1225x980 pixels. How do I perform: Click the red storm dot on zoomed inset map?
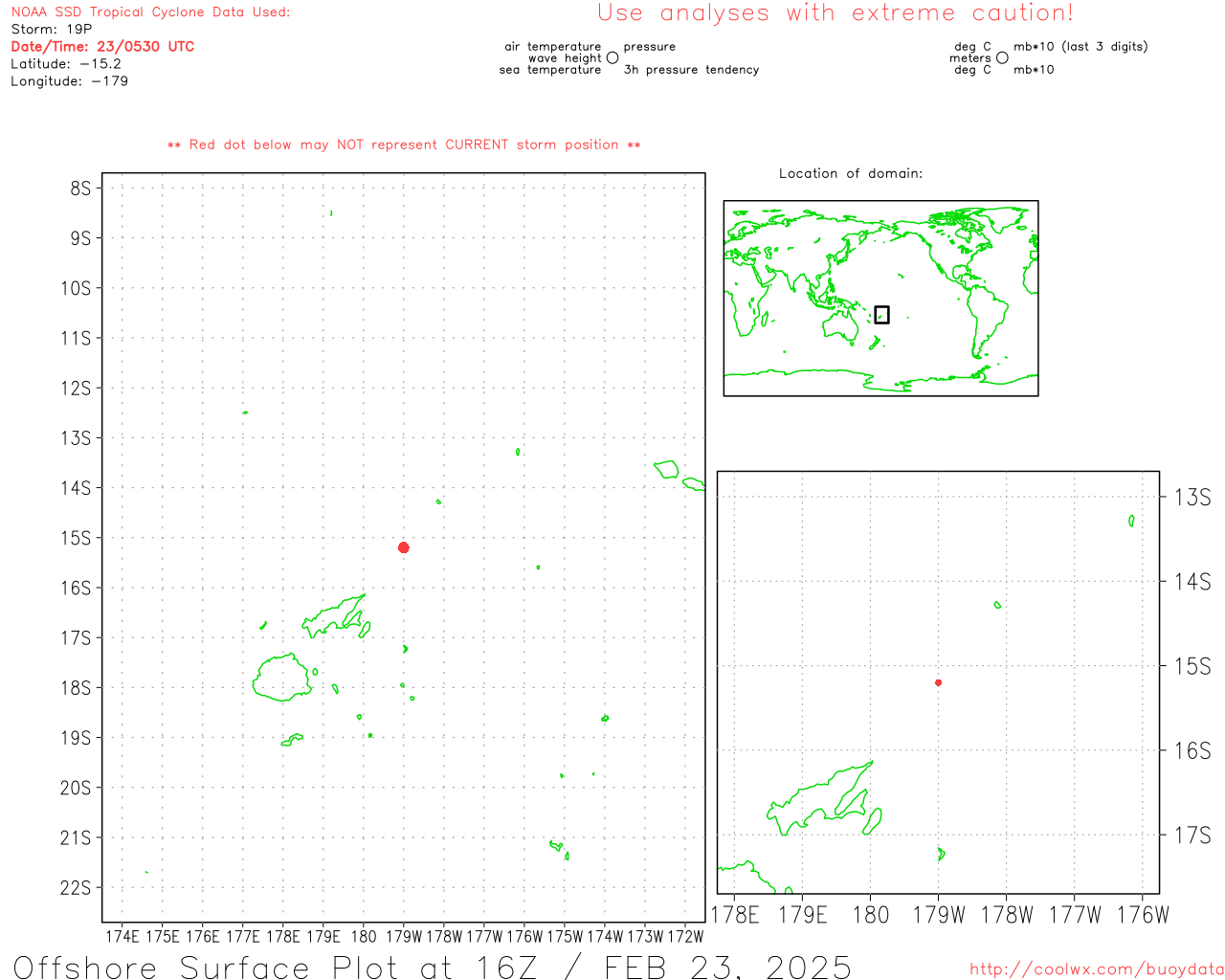(938, 682)
